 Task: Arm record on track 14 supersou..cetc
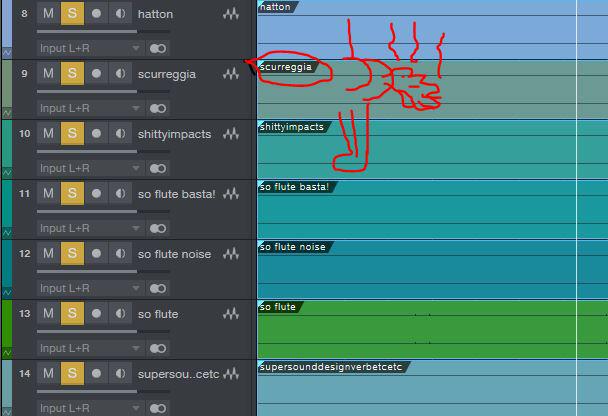pyautogui.click(x=96, y=373)
